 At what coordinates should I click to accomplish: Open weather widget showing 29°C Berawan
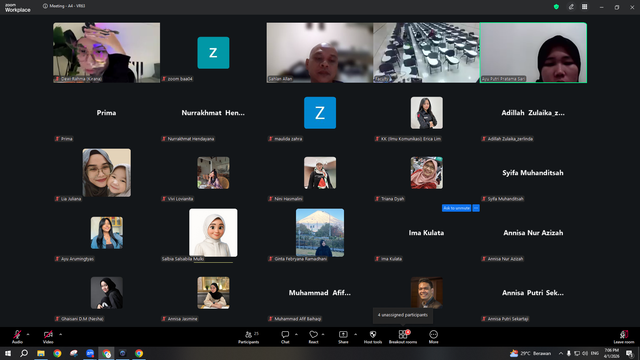tap(530, 353)
